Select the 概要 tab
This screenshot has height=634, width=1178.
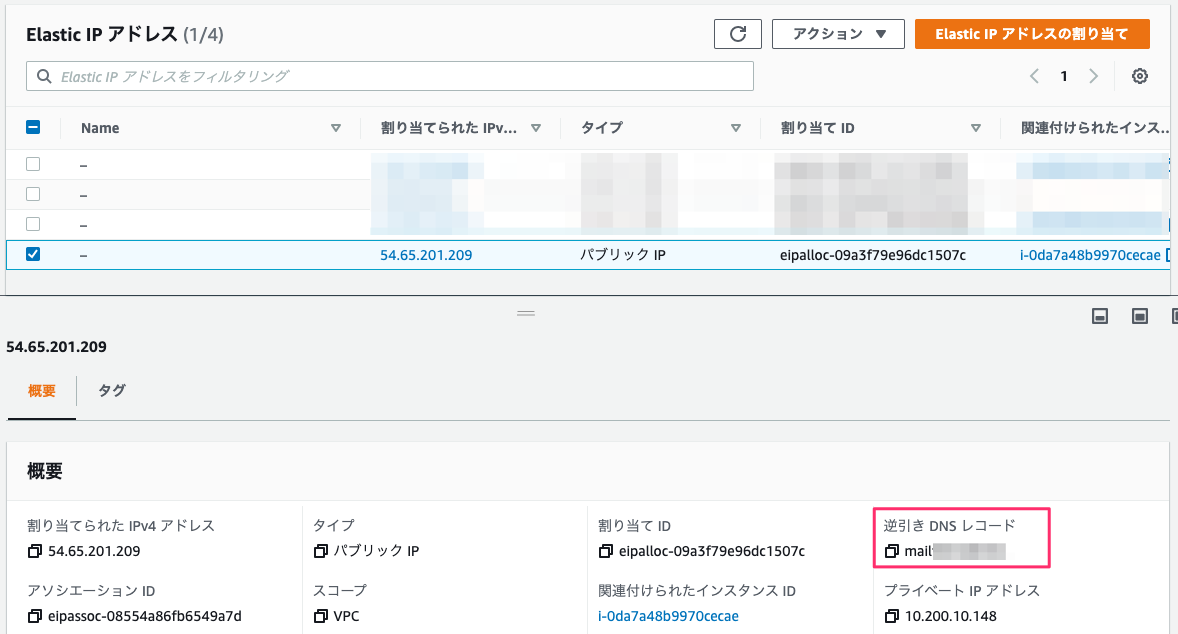(x=41, y=391)
